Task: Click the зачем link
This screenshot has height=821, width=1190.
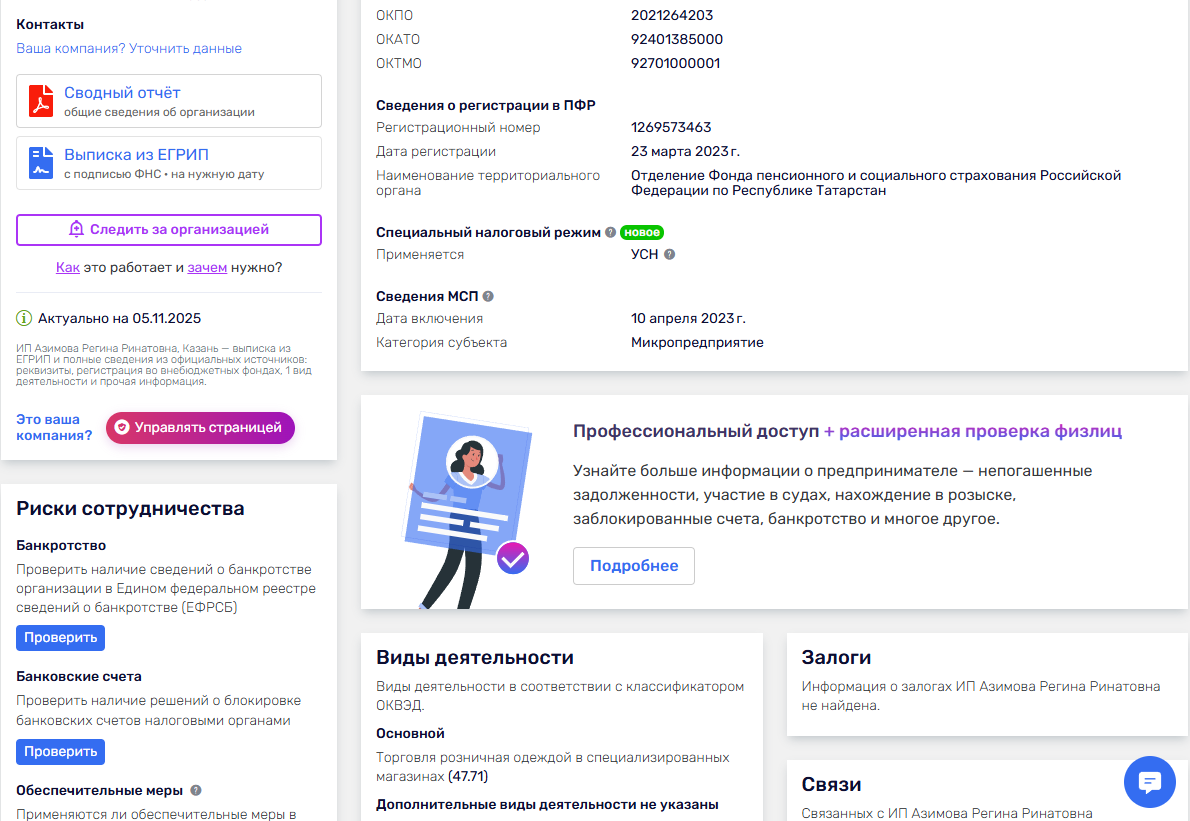Action: tap(207, 268)
